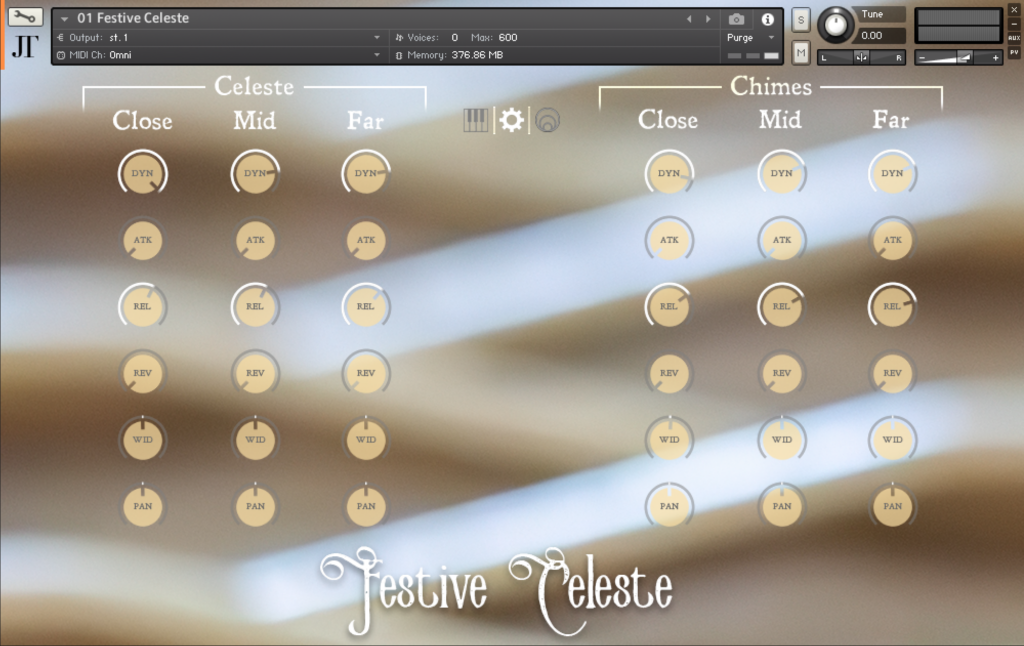Switch to the piano keyboard view icon
This screenshot has width=1024, height=646.
tap(476, 121)
